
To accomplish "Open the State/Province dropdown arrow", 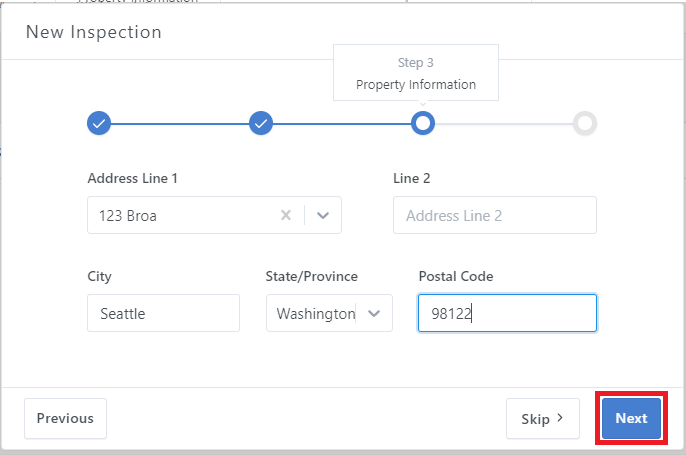I will pyautogui.click(x=374, y=313).
